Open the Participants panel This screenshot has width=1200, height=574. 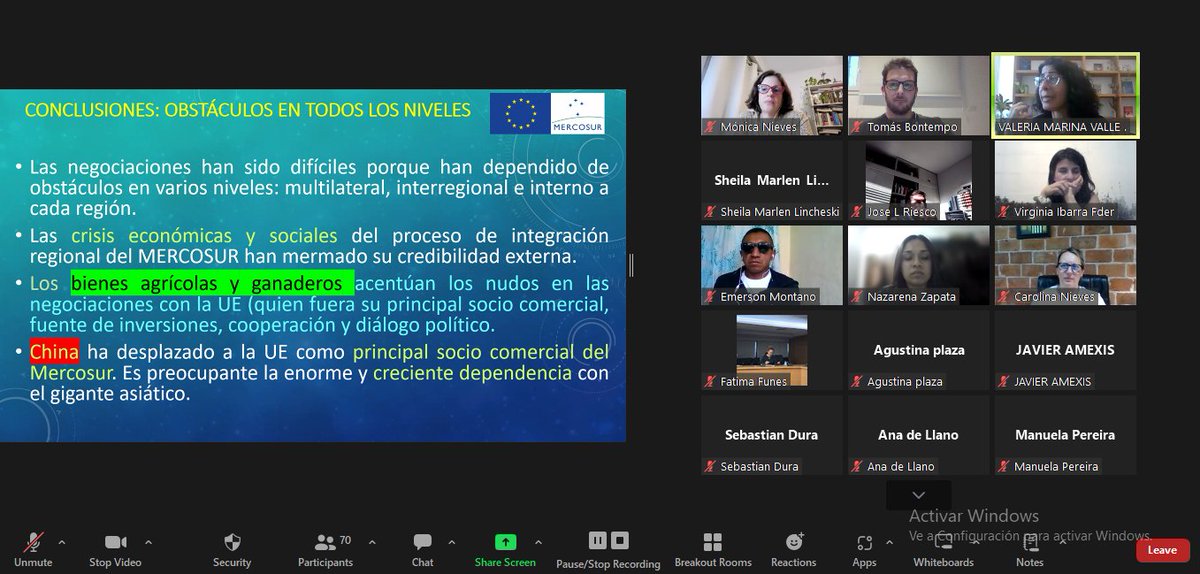[325, 549]
